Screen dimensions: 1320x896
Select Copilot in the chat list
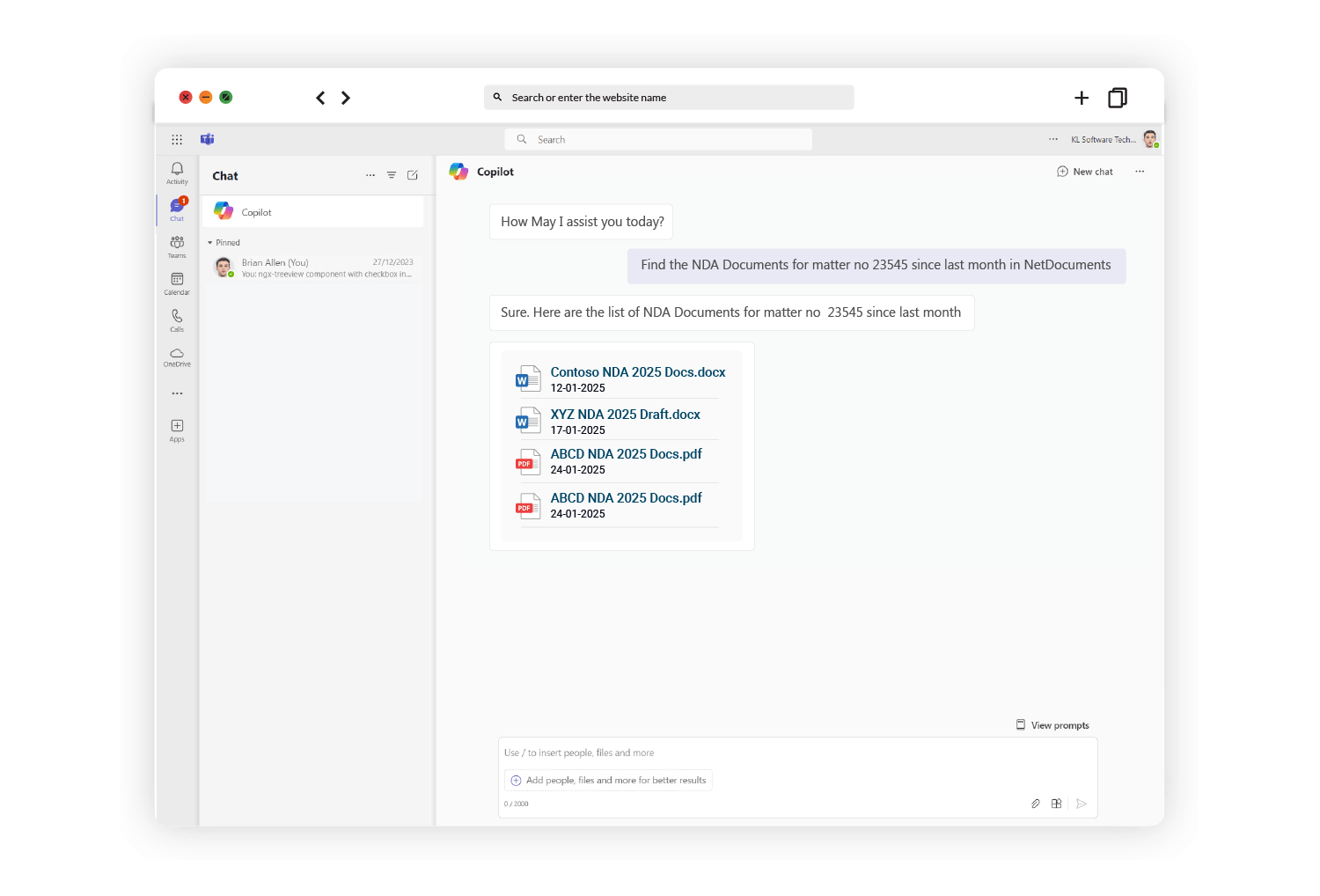tap(313, 212)
